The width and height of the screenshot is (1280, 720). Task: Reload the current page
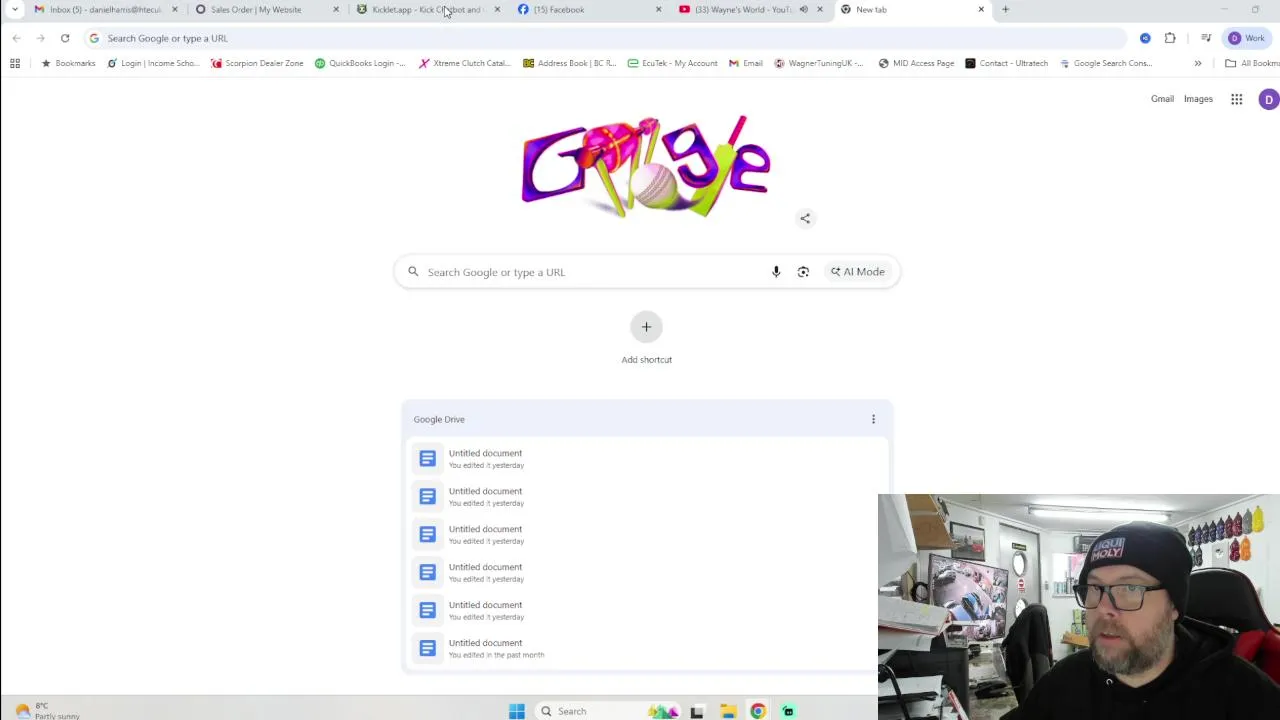click(65, 38)
